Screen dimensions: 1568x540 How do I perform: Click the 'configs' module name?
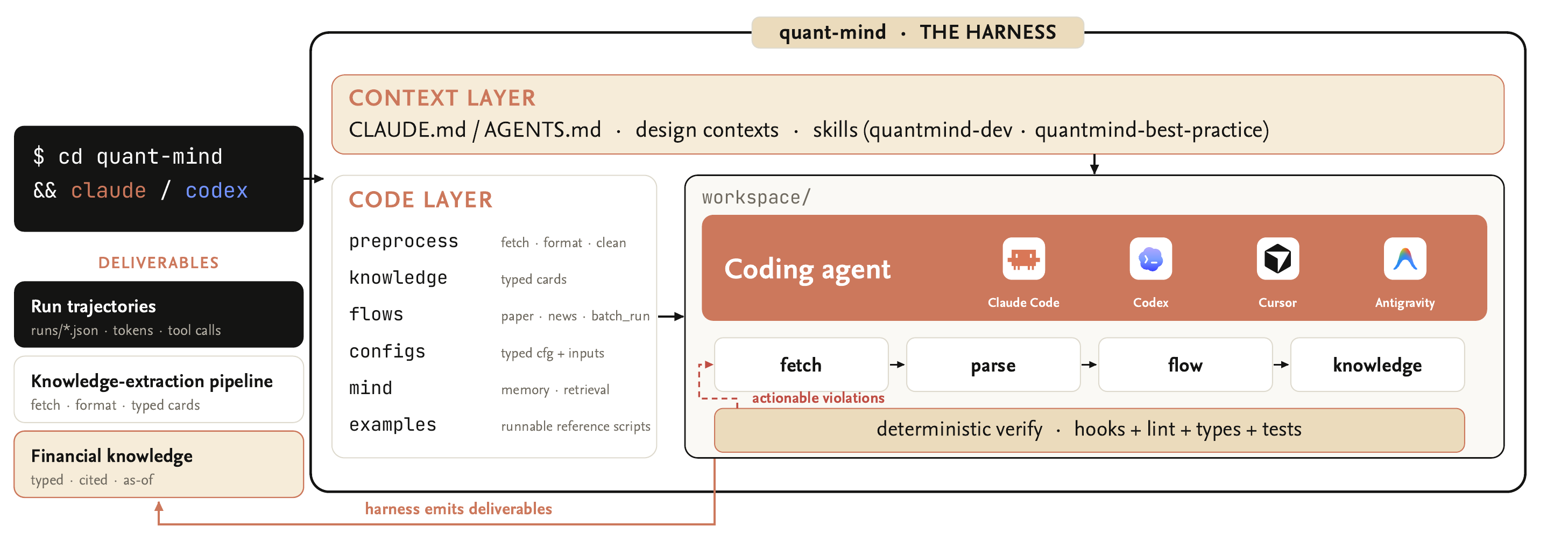click(387, 351)
